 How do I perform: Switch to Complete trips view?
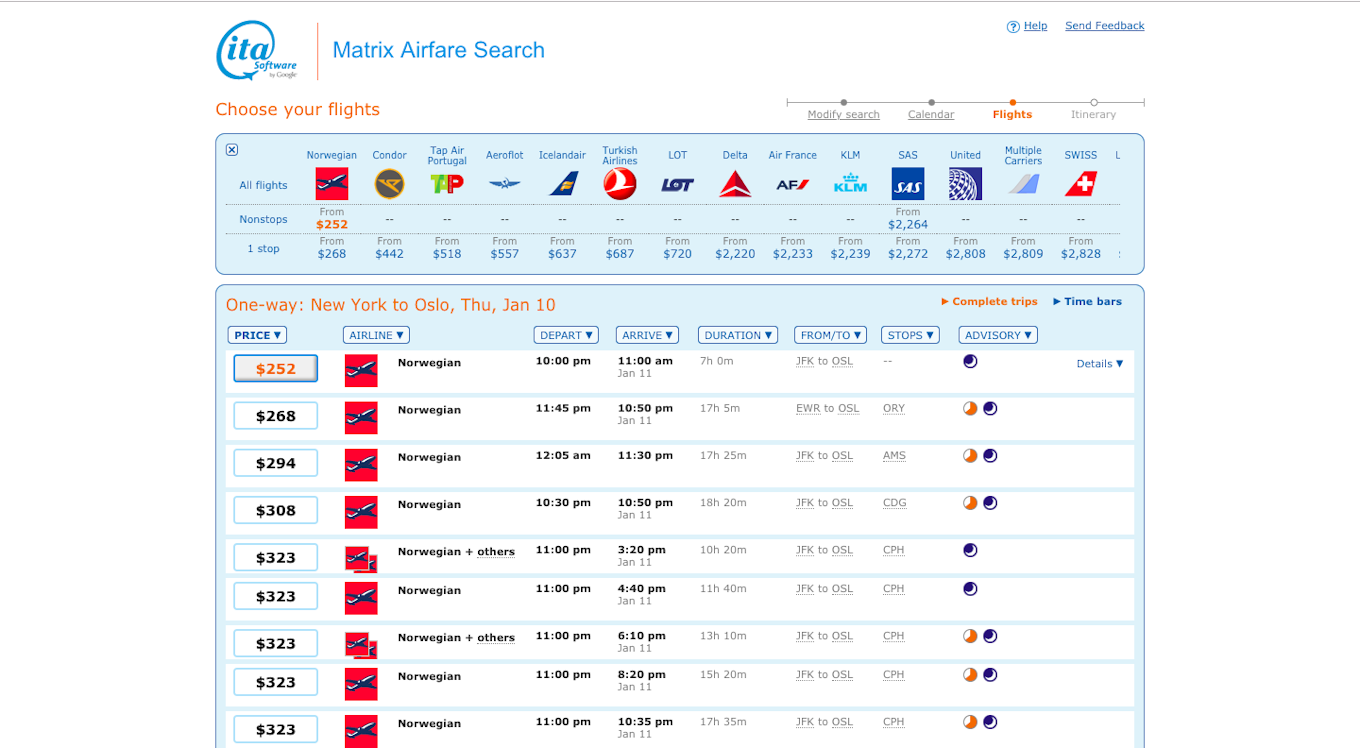tap(989, 302)
